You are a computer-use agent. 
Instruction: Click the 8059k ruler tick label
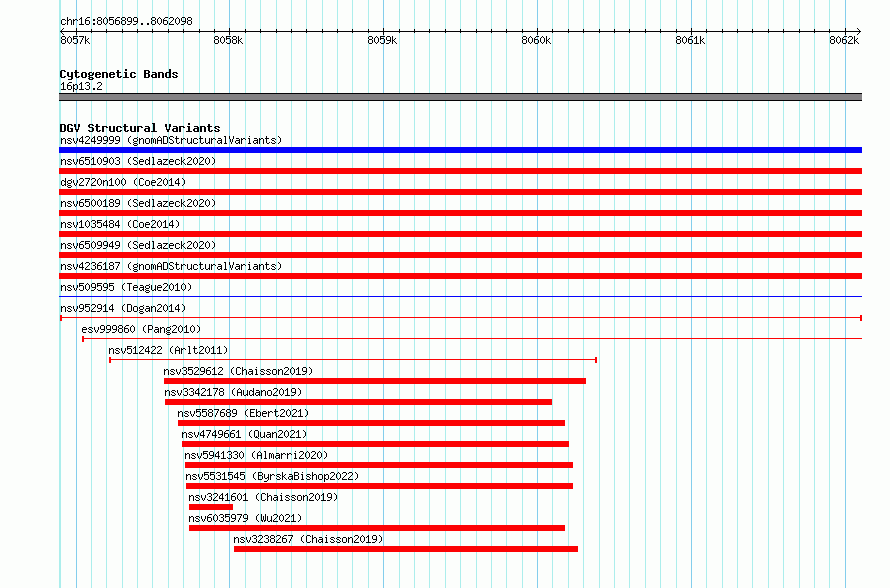tap(382, 40)
